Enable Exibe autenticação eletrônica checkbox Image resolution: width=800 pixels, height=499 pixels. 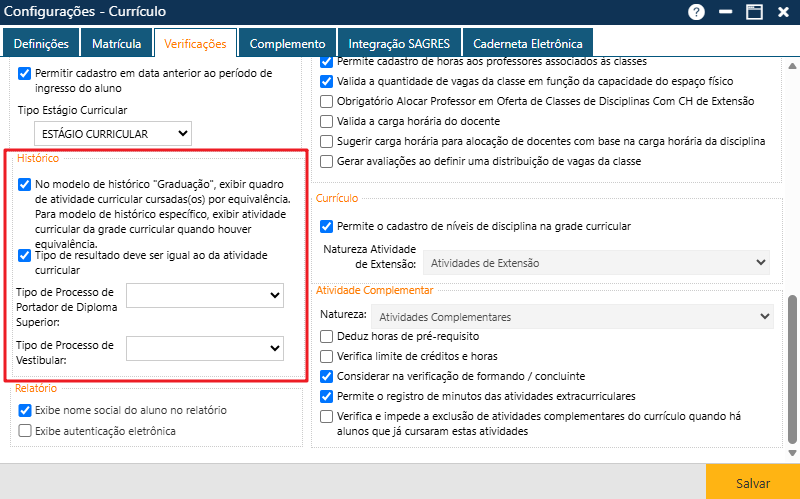(x=24, y=431)
